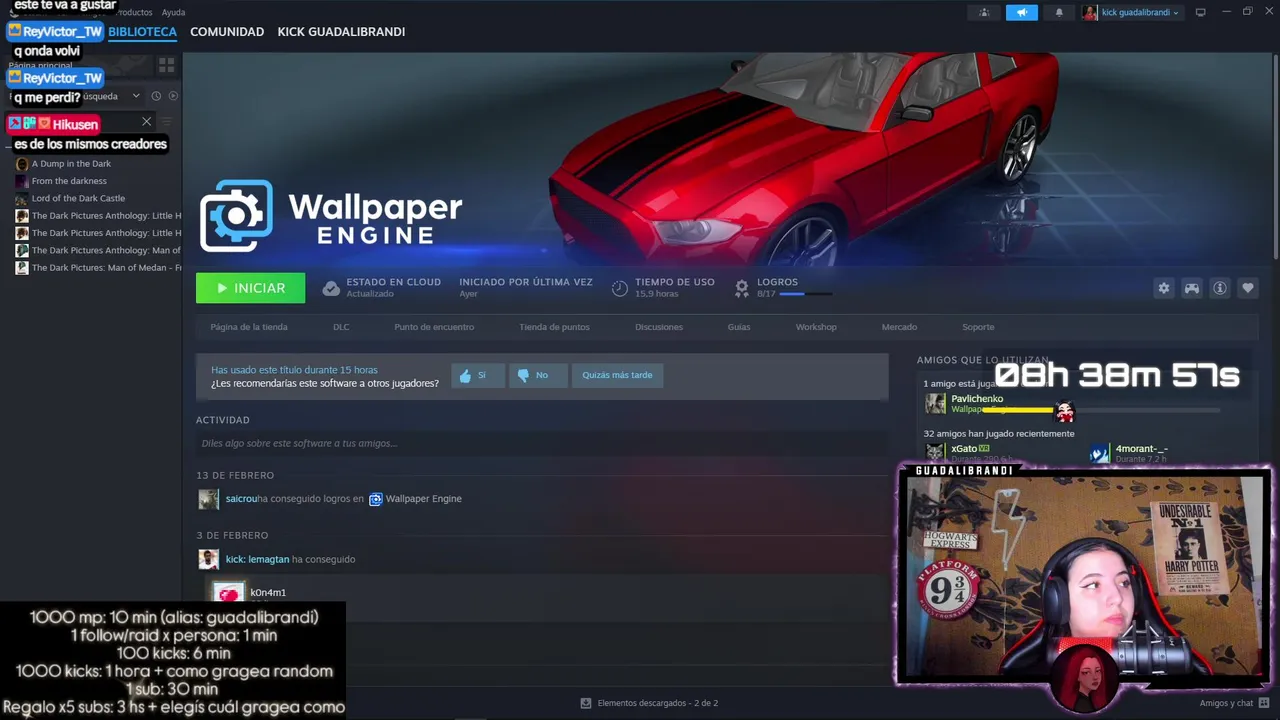The height and width of the screenshot is (720, 1280).
Task: Click the achievements gear icon near Logros
Action: click(x=742, y=288)
